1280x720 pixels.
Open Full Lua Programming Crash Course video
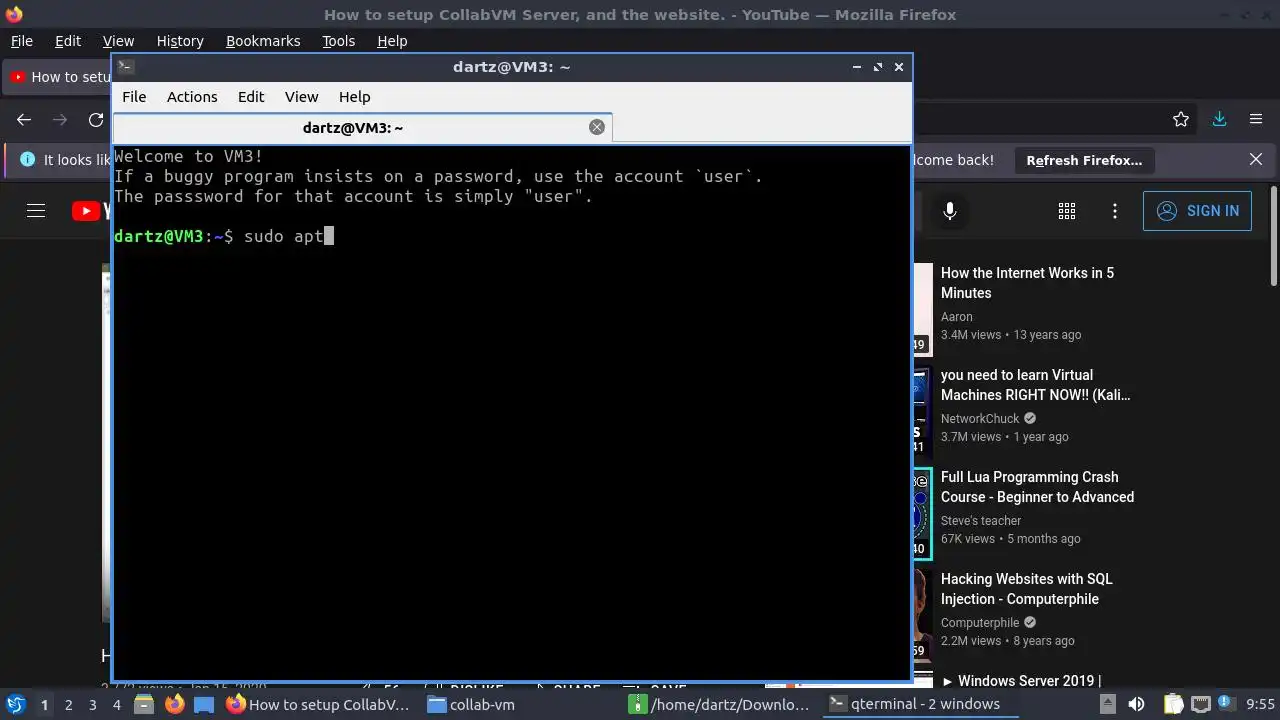[1037, 487]
